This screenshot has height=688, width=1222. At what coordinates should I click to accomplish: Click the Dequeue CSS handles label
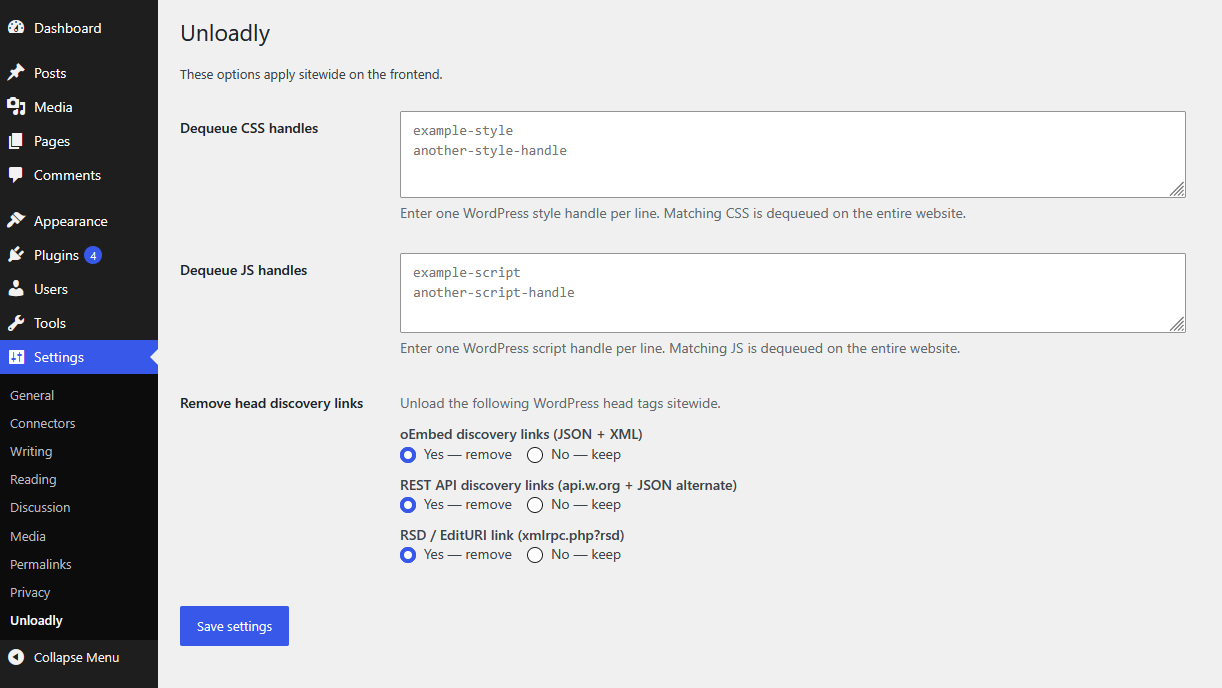point(249,128)
